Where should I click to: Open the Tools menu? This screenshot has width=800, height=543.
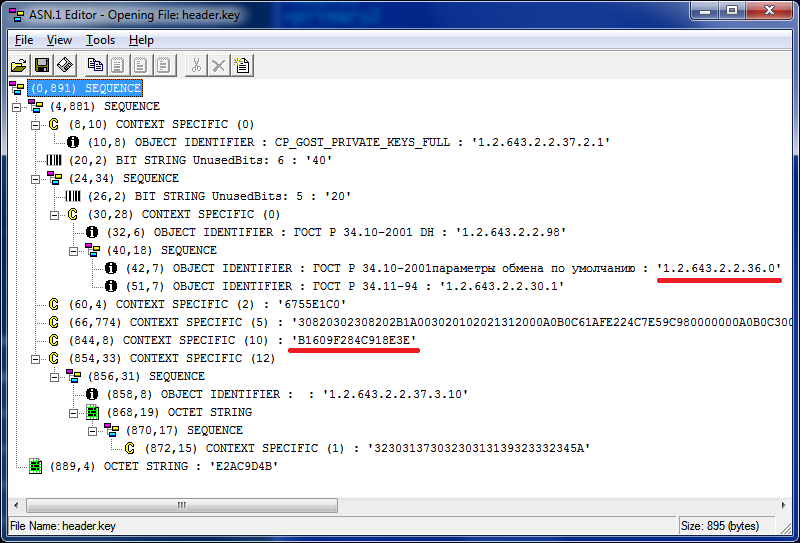(x=100, y=40)
